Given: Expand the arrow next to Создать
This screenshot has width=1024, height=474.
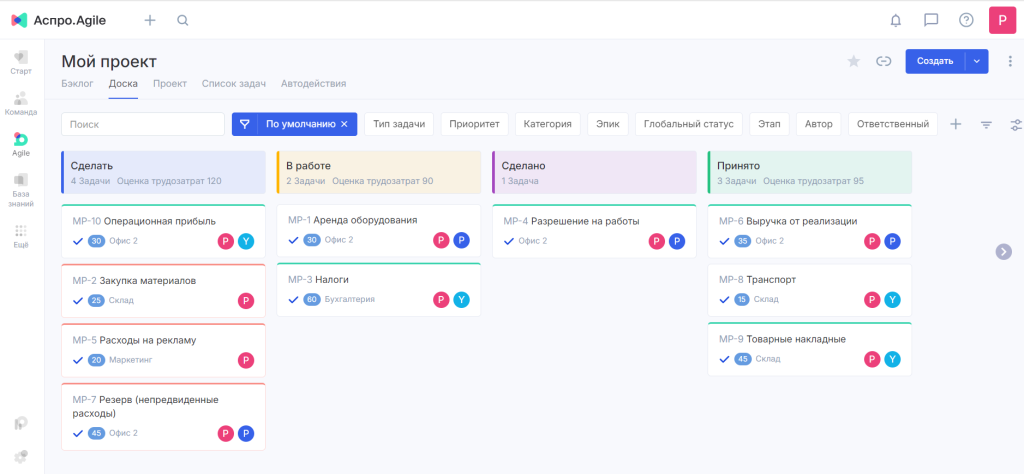Looking at the screenshot, I should point(977,61).
